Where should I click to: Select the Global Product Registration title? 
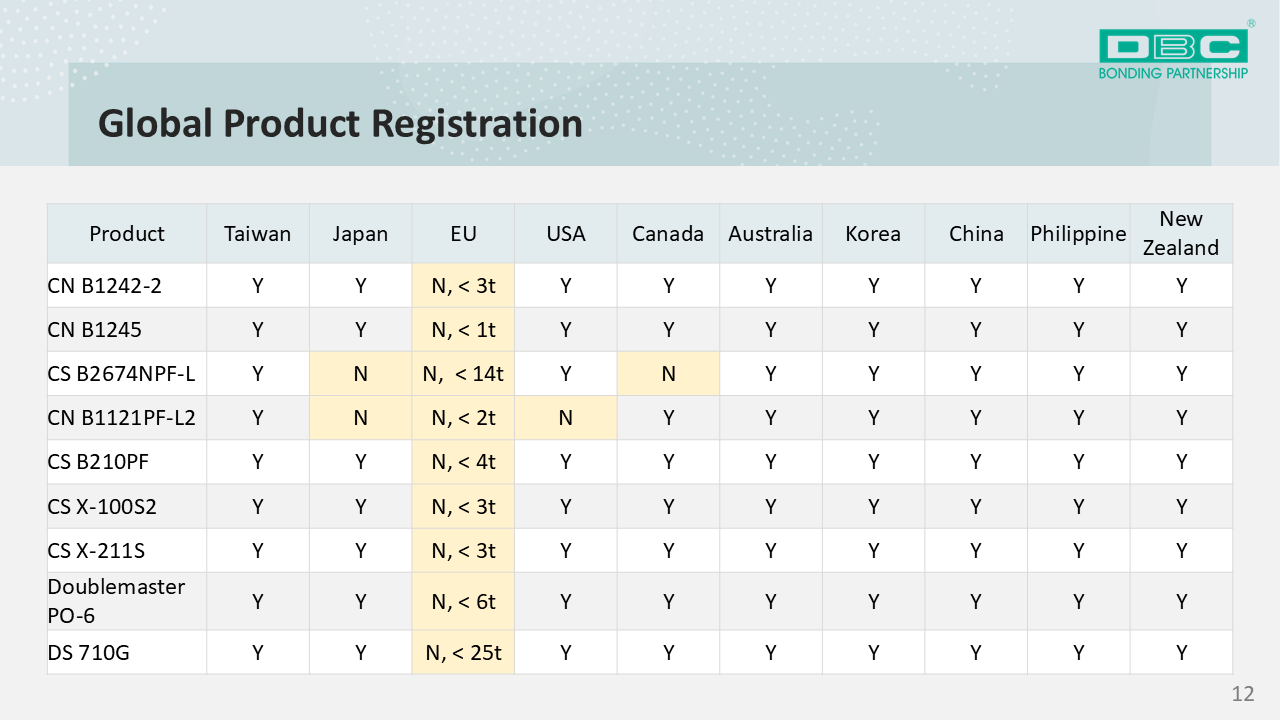tap(340, 123)
